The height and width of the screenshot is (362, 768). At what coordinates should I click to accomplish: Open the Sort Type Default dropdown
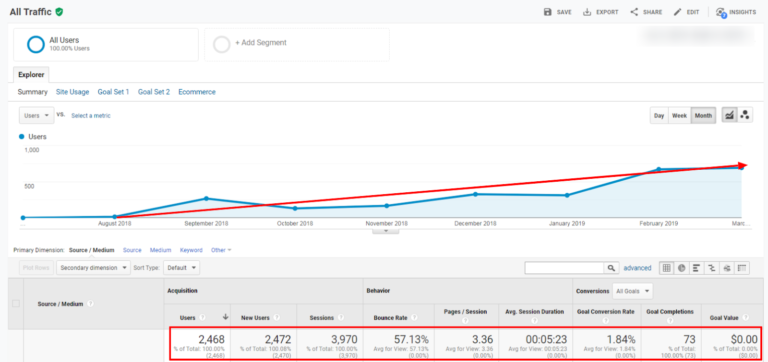181,268
